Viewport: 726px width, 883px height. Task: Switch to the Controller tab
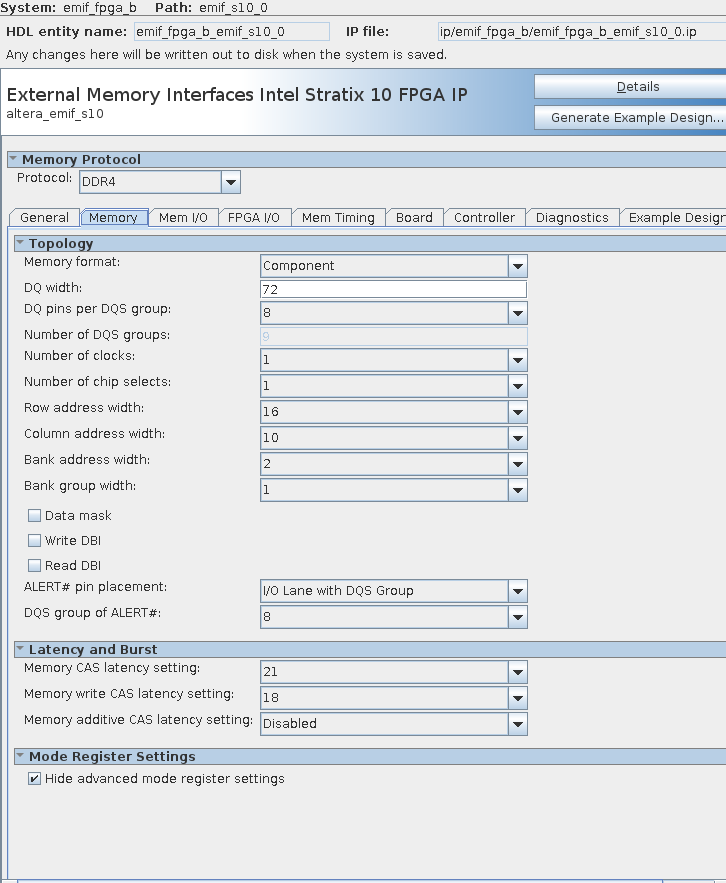484,218
